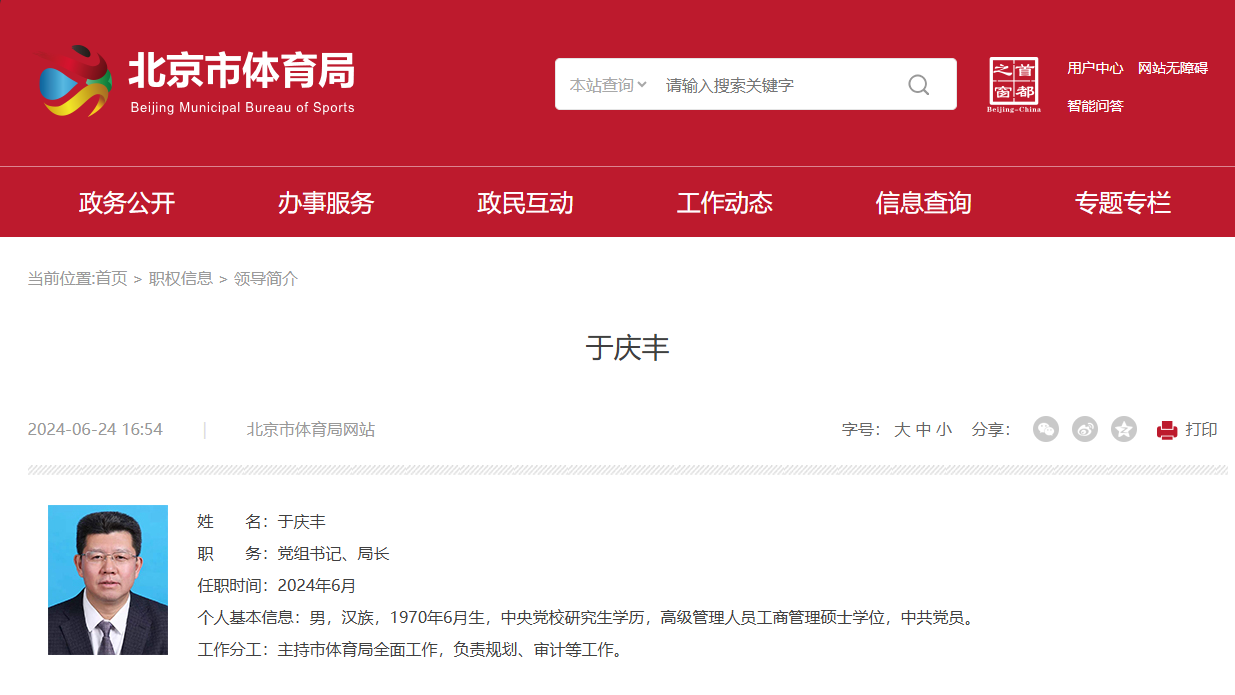Viewport: 1235px width, 695px height.
Task: Open the 网站无障碍 accessibility link
Action: click(1172, 68)
